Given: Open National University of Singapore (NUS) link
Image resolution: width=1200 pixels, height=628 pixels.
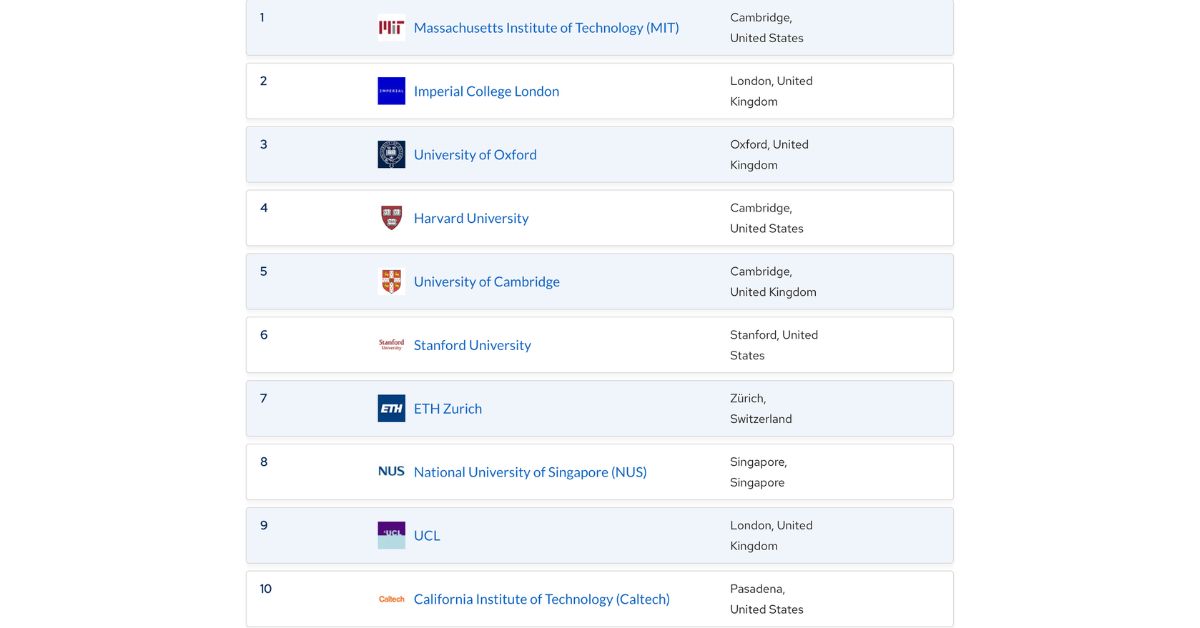Looking at the screenshot, I should pos(530,472).
